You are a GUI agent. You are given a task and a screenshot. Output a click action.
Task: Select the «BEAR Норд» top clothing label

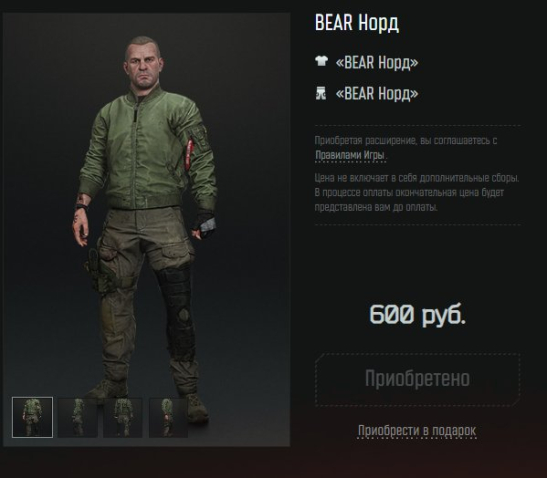pos(377,62)
